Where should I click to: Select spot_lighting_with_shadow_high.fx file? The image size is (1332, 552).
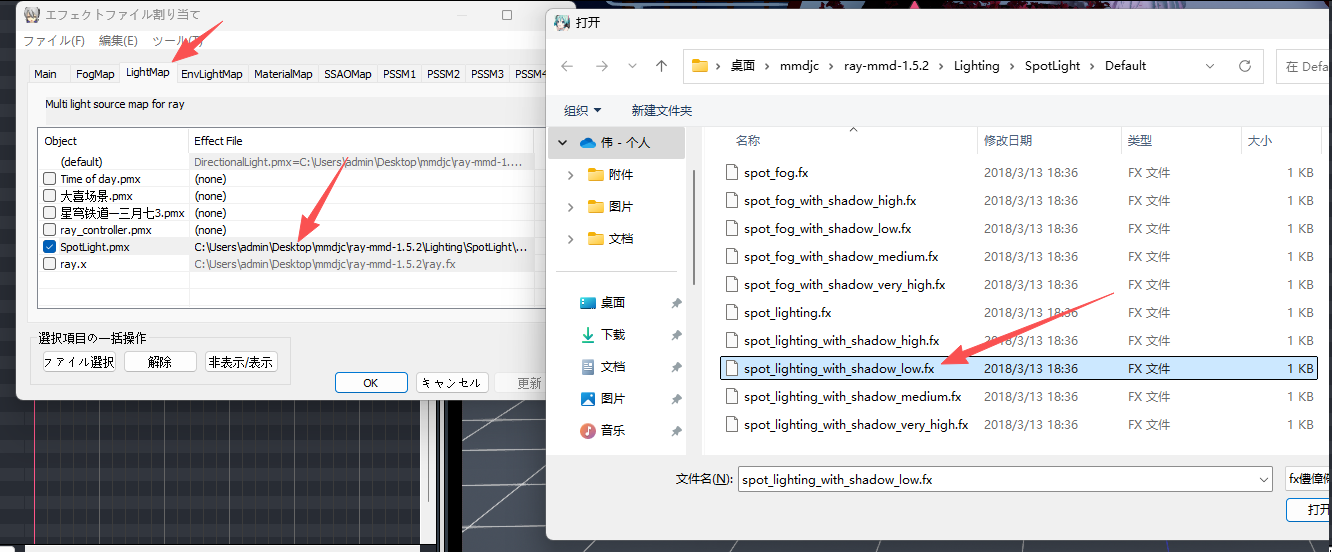coord(842,341)
